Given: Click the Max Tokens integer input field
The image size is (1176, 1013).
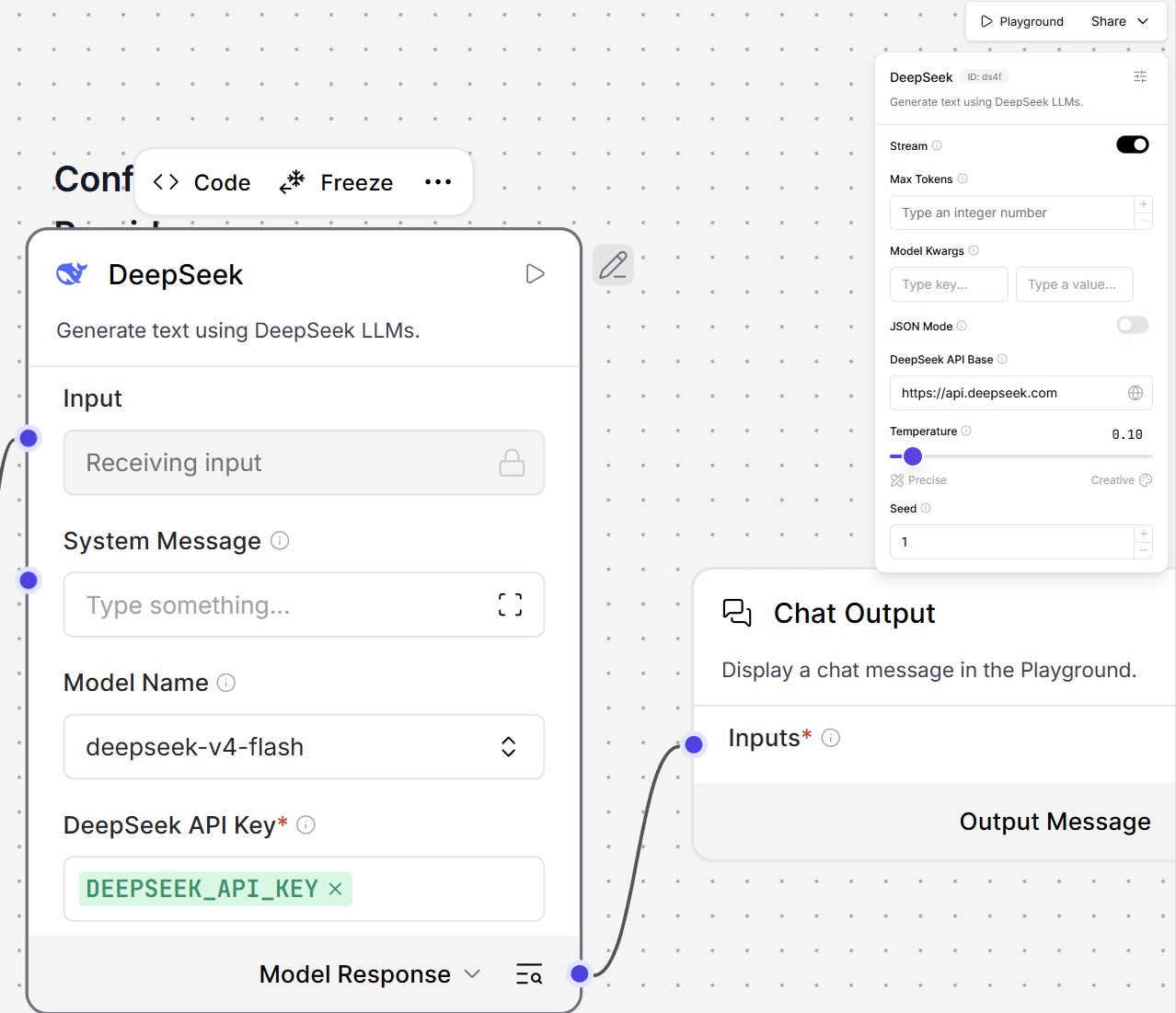Looking at the screenshot, I should click(x=1011, y=213).
